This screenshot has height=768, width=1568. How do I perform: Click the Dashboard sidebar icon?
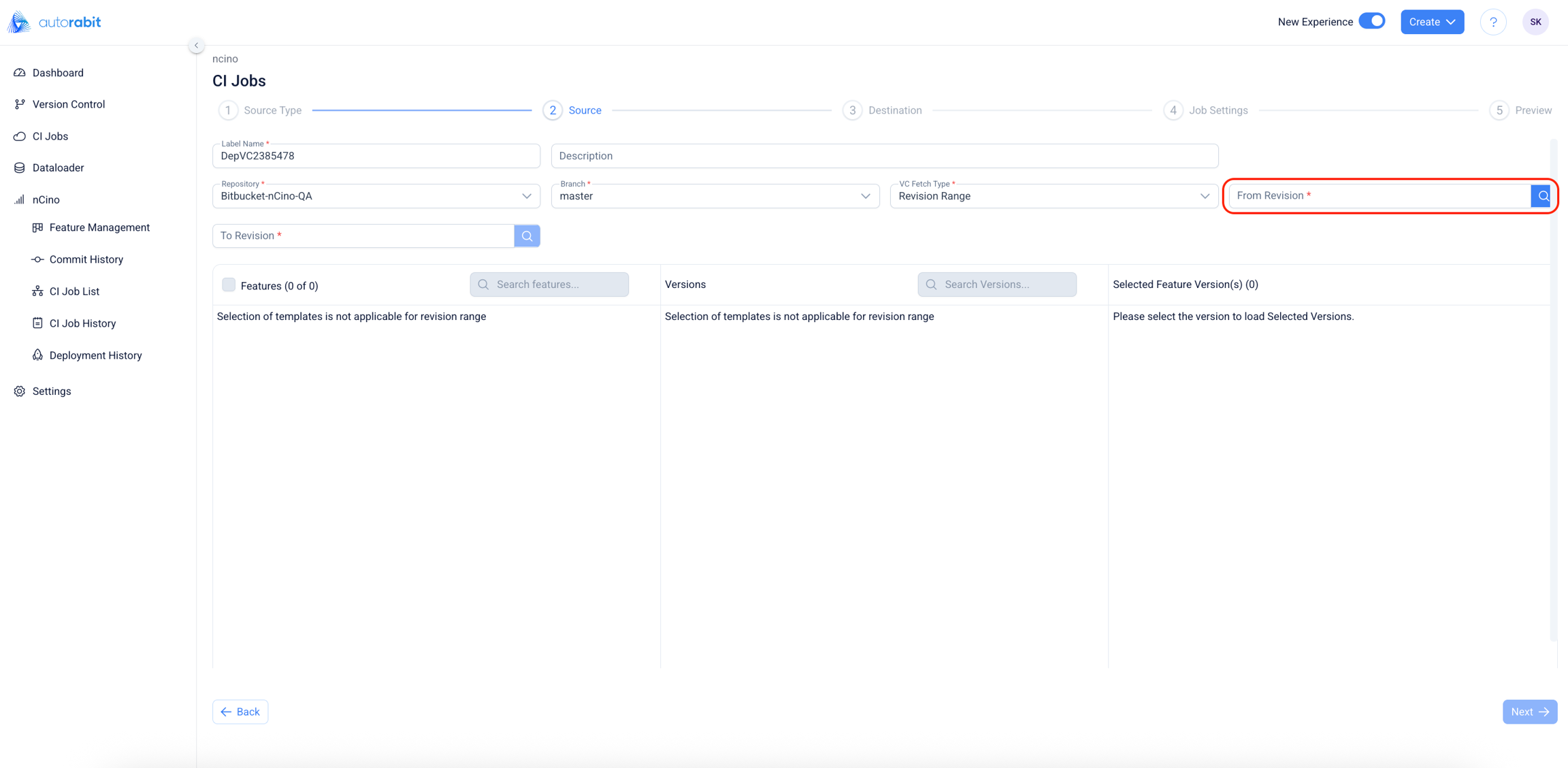click(x=20, y=73)
